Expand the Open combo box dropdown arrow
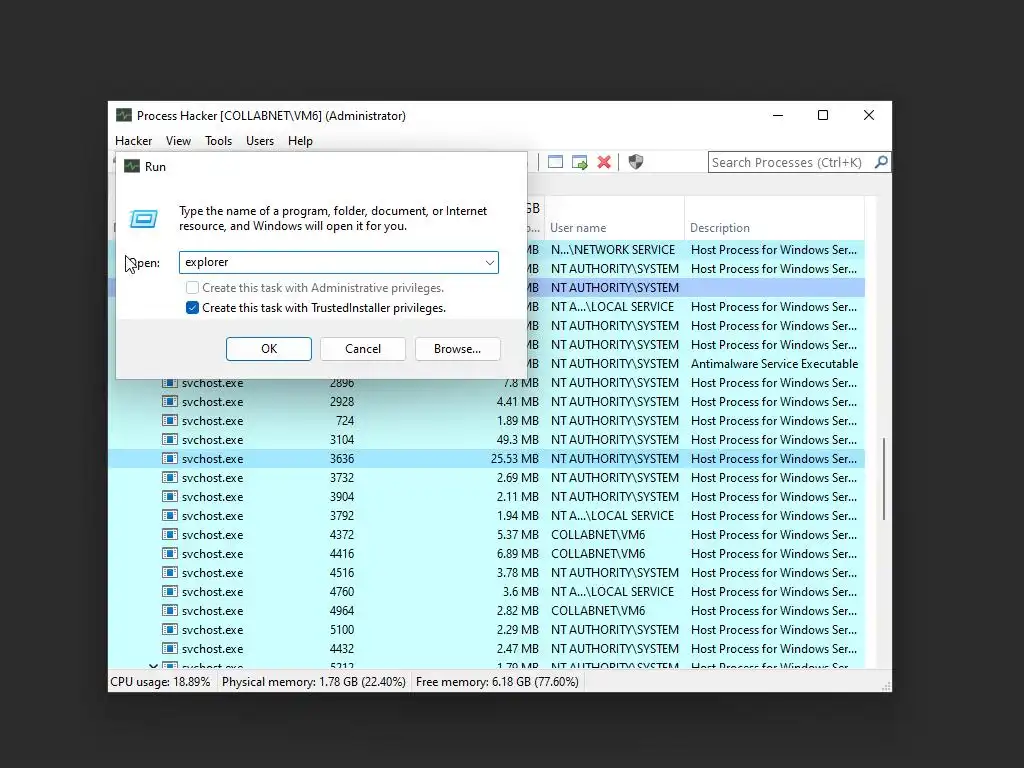Image resolution: width=1024 pixels, height=768 pixels. click(489, 263)
